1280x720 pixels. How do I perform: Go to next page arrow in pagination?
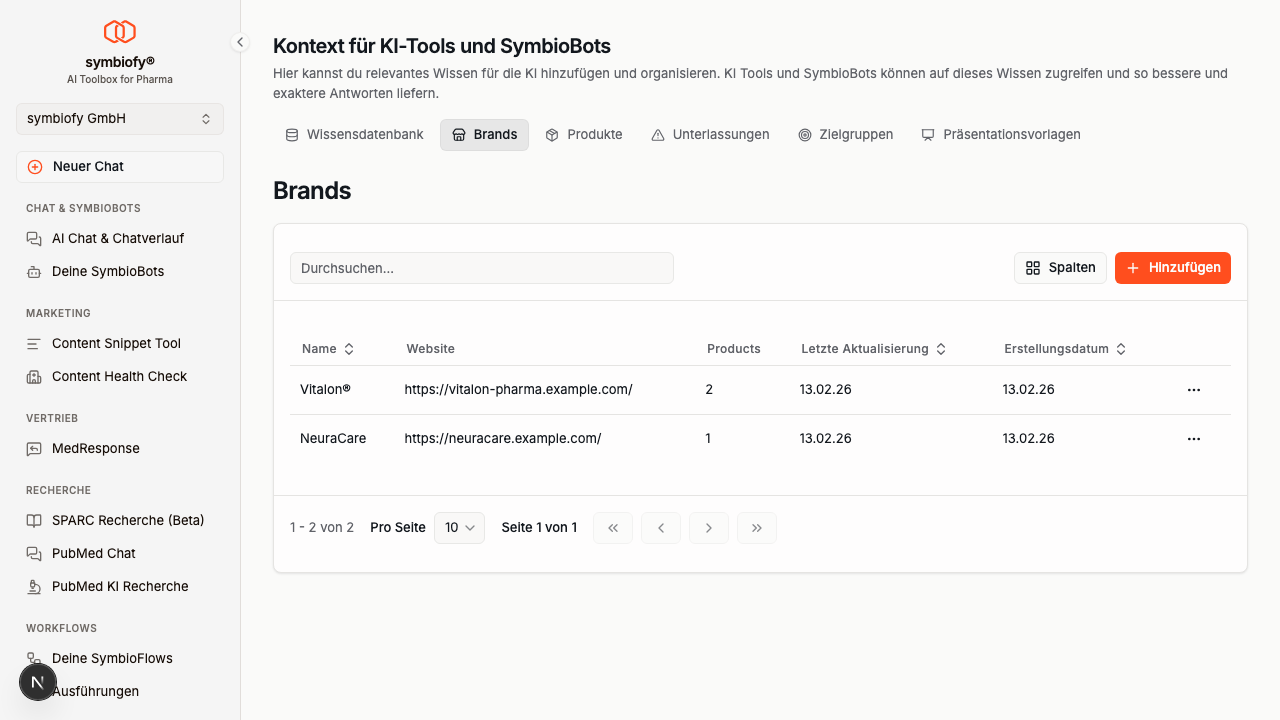[x=709, y=528]
